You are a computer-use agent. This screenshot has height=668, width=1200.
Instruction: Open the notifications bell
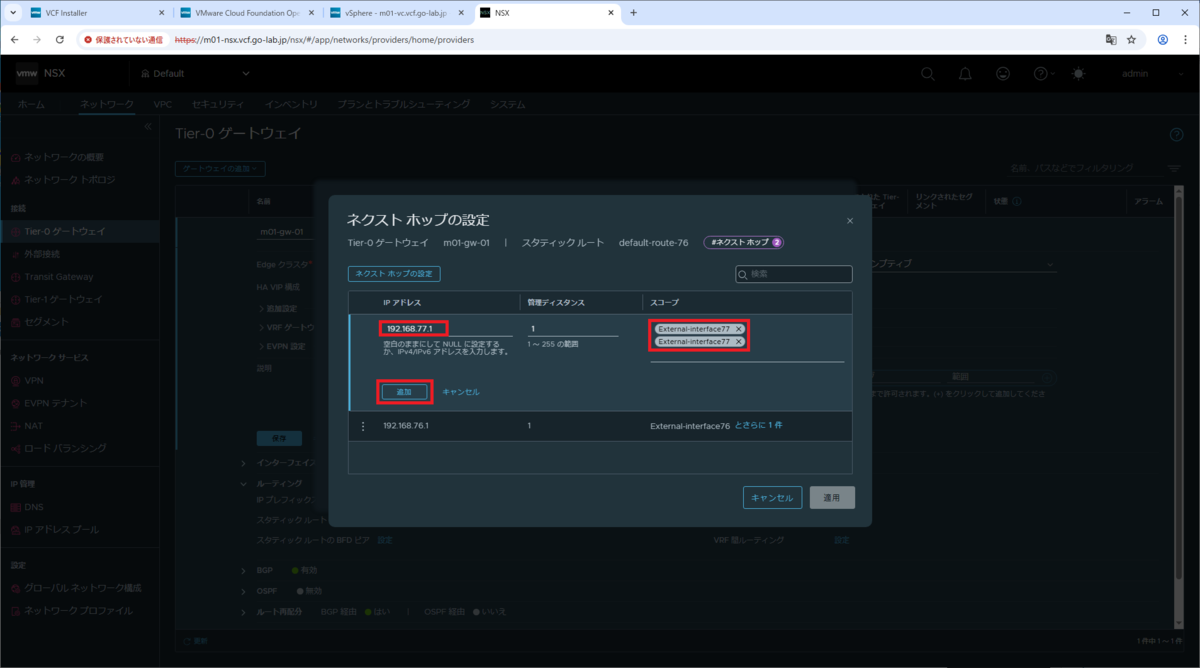click(x=965, y=74)
